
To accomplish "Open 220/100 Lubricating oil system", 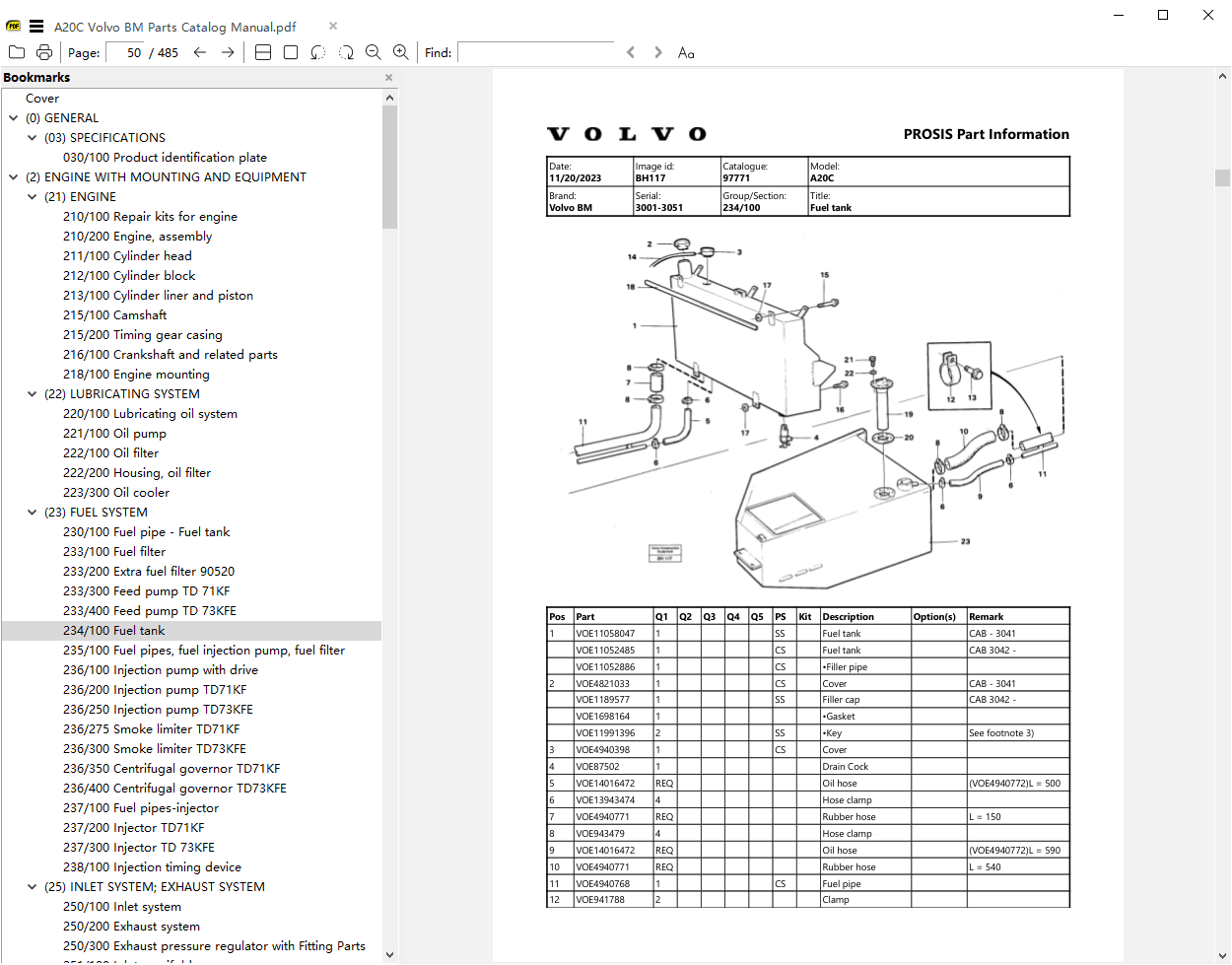I will click(x=150, y=413).
